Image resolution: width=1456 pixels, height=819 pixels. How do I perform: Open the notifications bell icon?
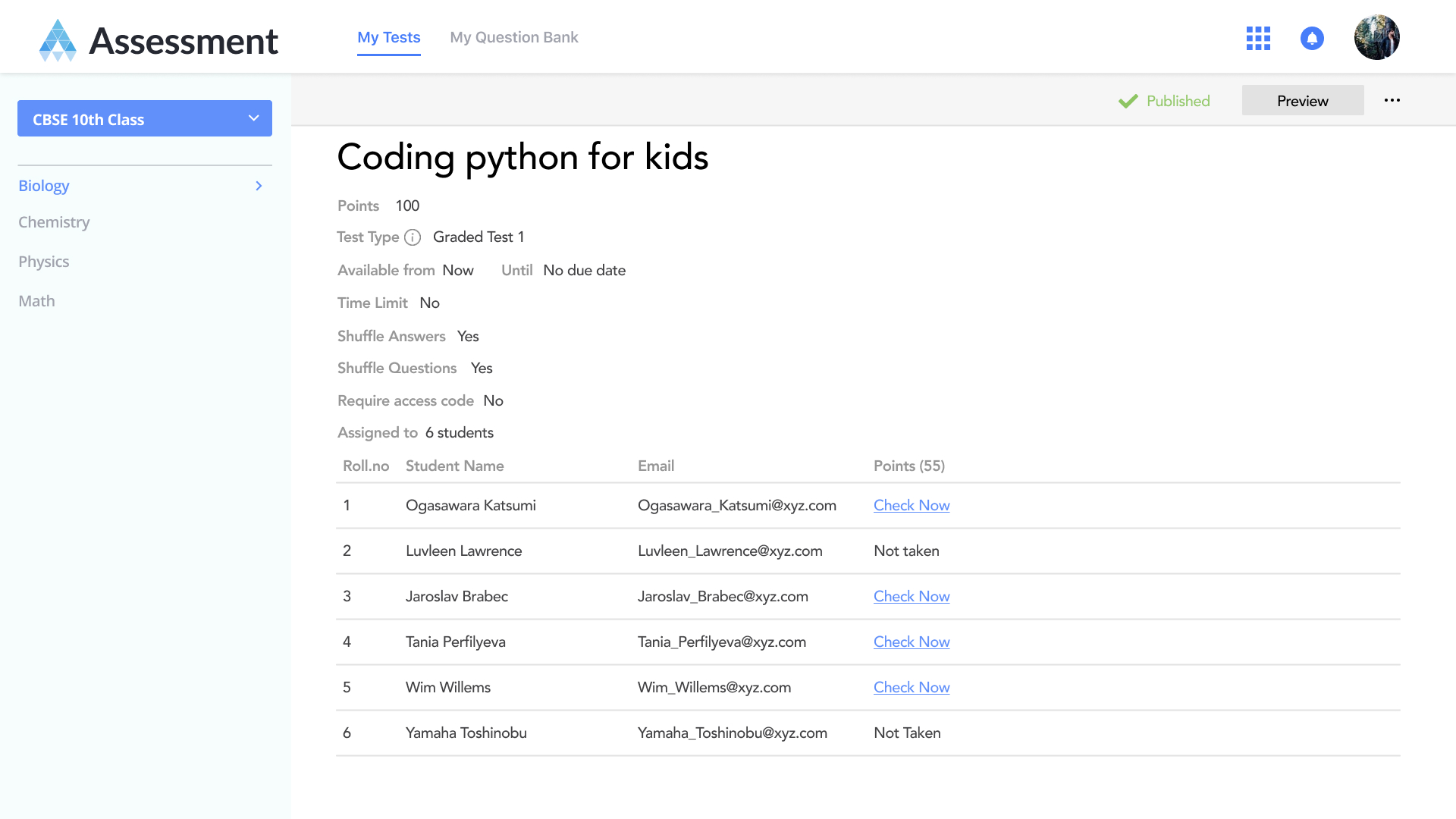(1312, 38)
